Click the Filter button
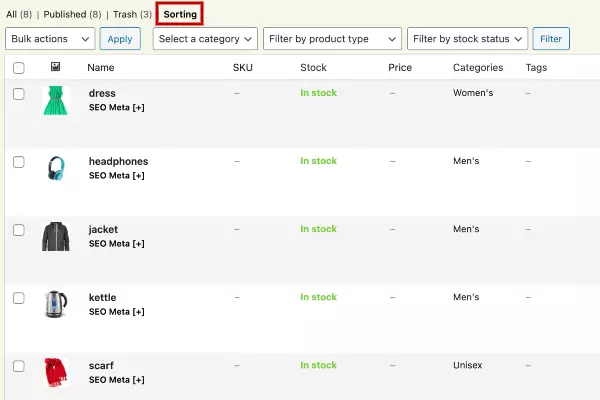The image size is (600, 400). 550,39
